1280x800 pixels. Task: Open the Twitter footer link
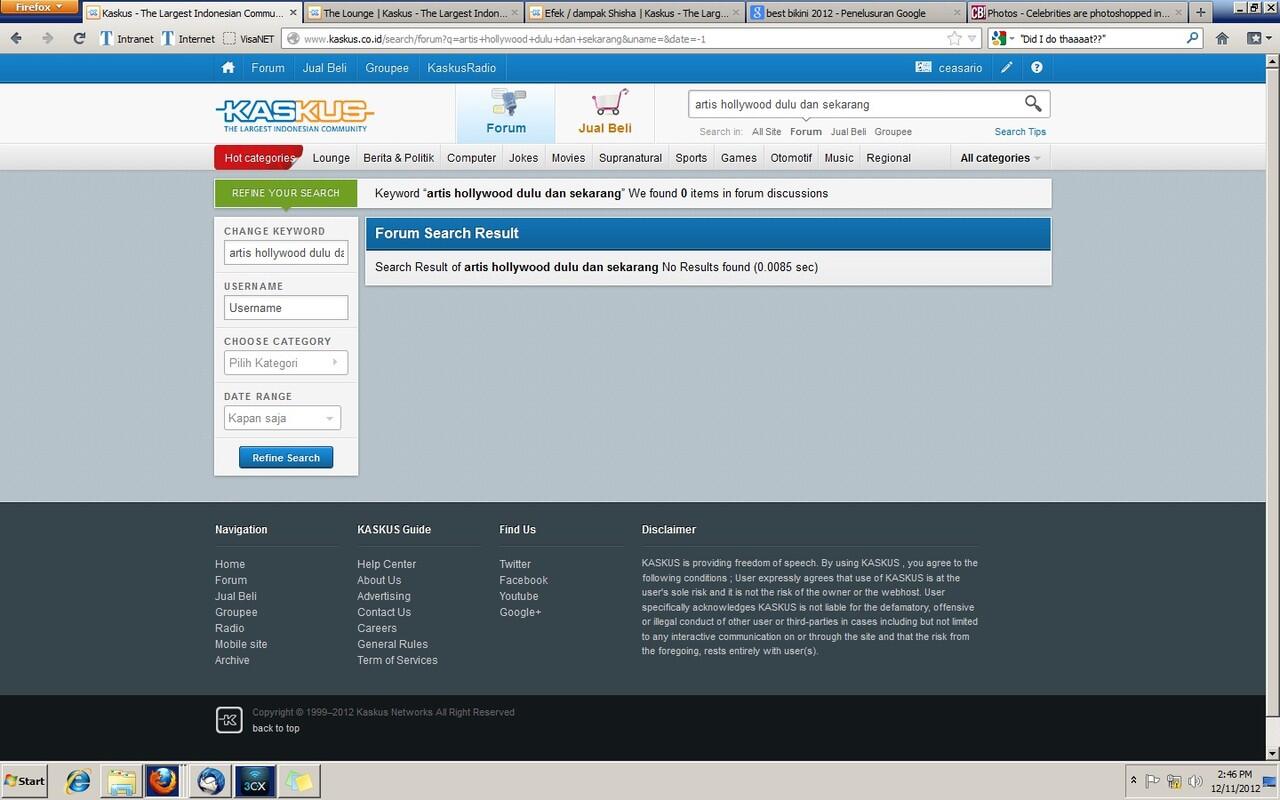click(515, 564)
